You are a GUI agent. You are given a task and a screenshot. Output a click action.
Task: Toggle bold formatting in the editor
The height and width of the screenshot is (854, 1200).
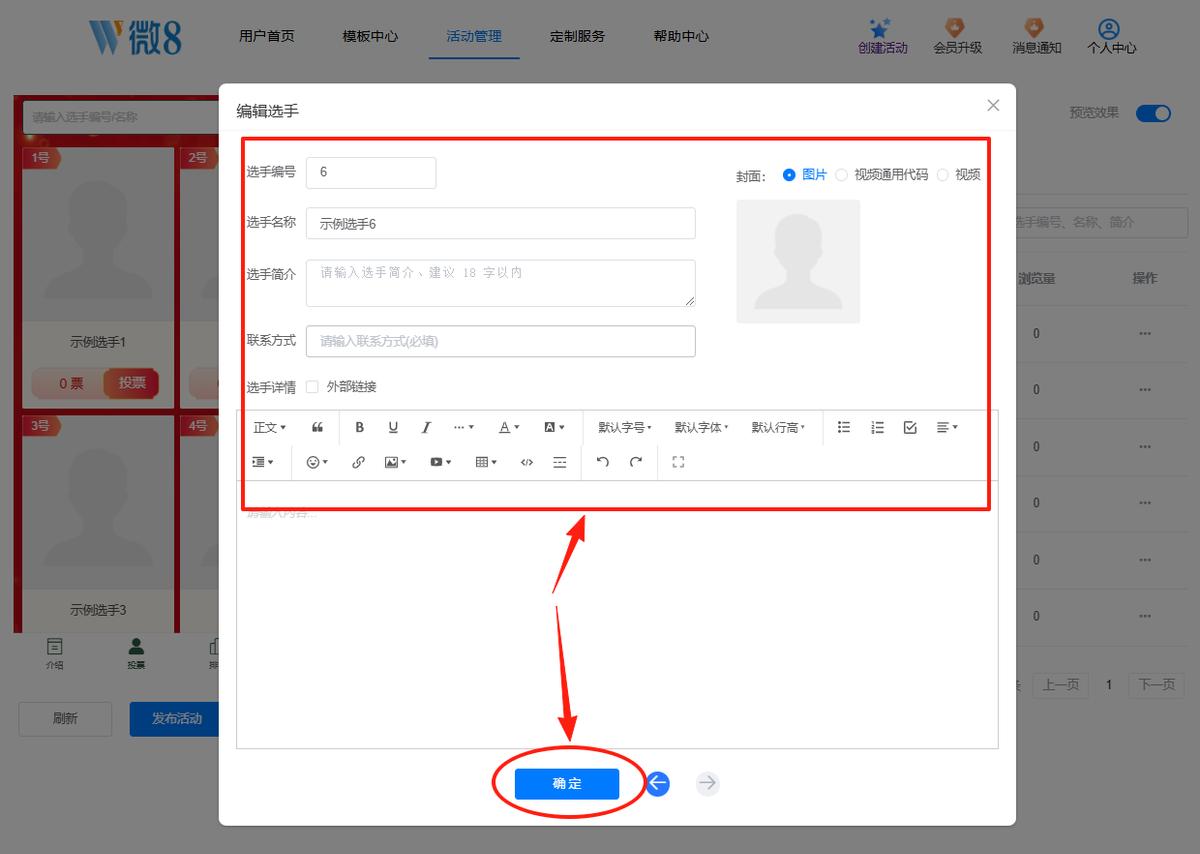point(360,427)
